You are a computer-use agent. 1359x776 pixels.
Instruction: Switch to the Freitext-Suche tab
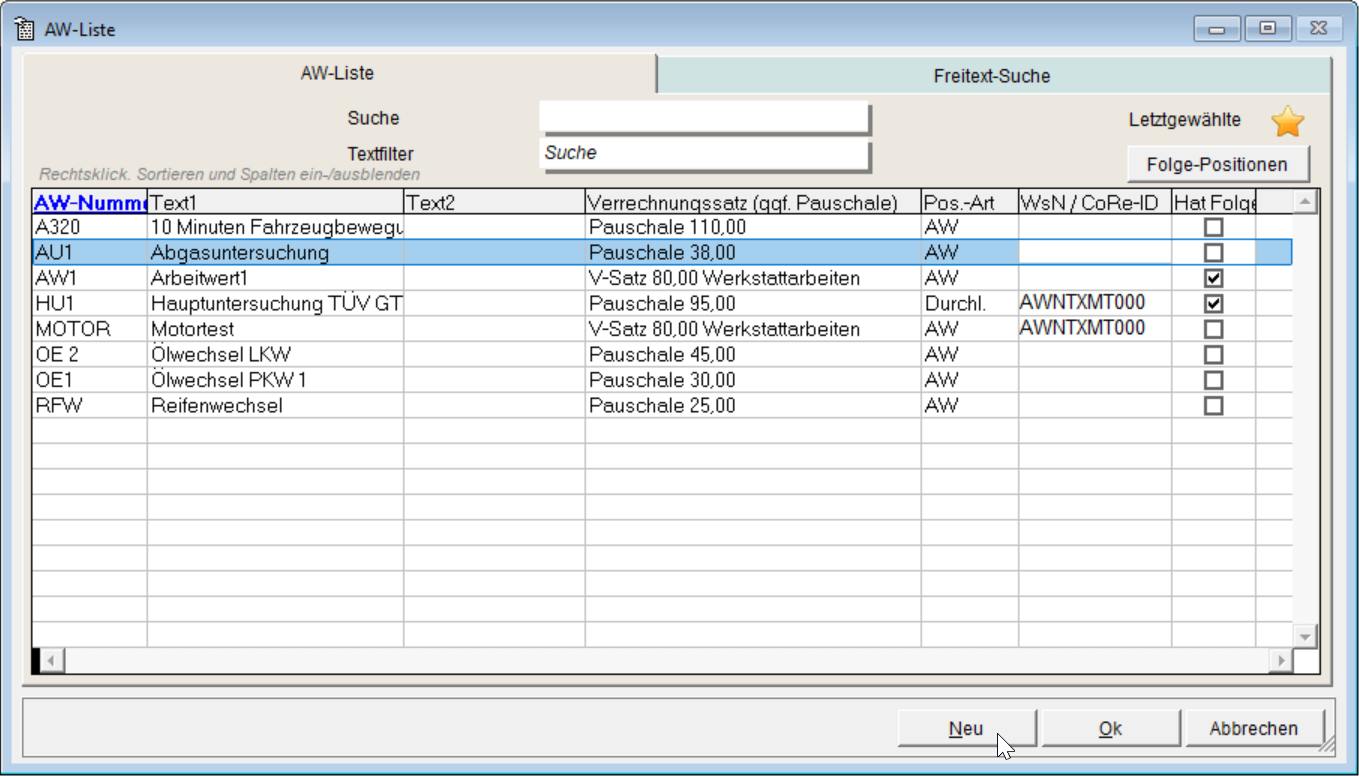point(992,76)
